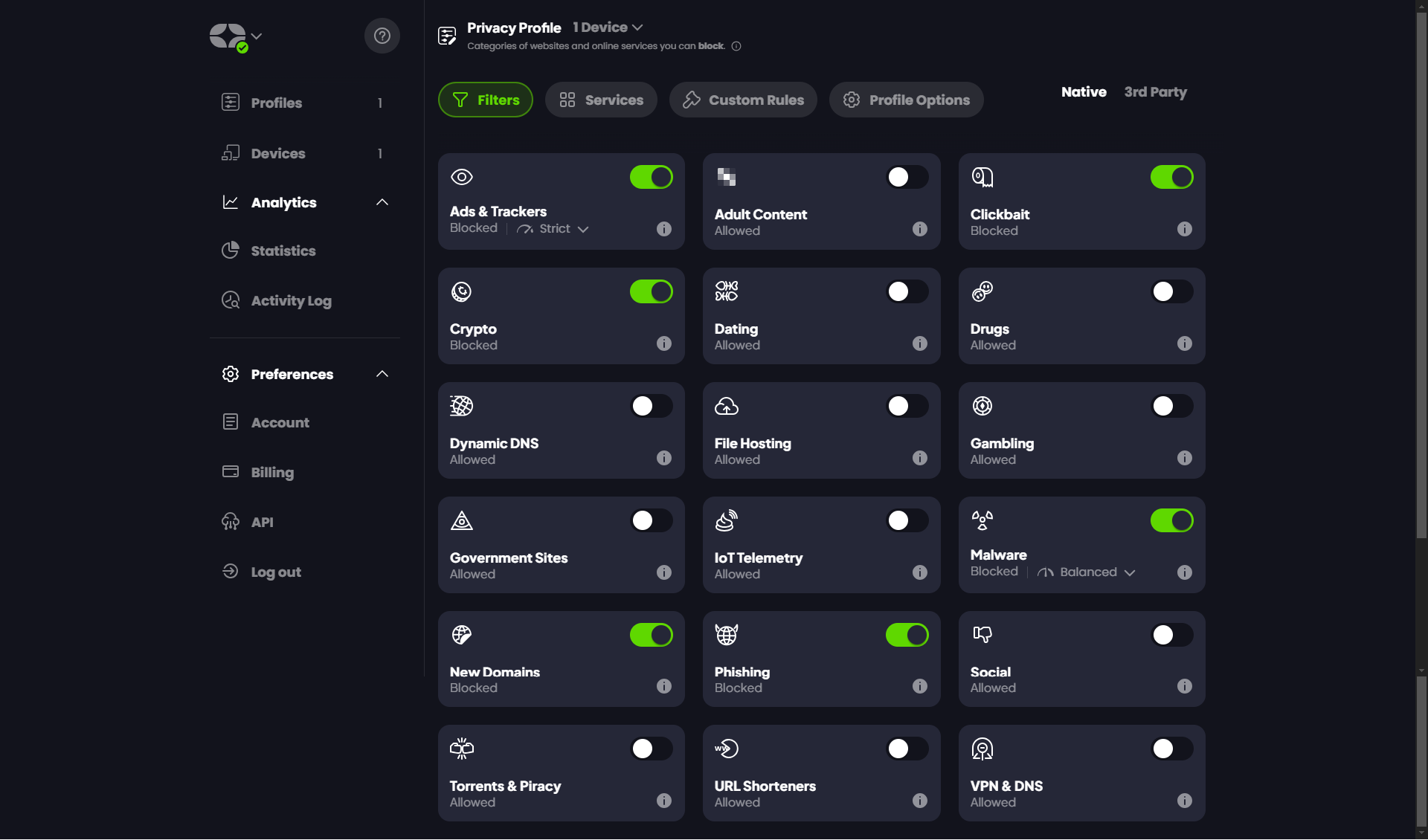Click the Adult Content info icon
This screenshot has width=1428, height=840.
pyautogui.click(x=919, y=229)
